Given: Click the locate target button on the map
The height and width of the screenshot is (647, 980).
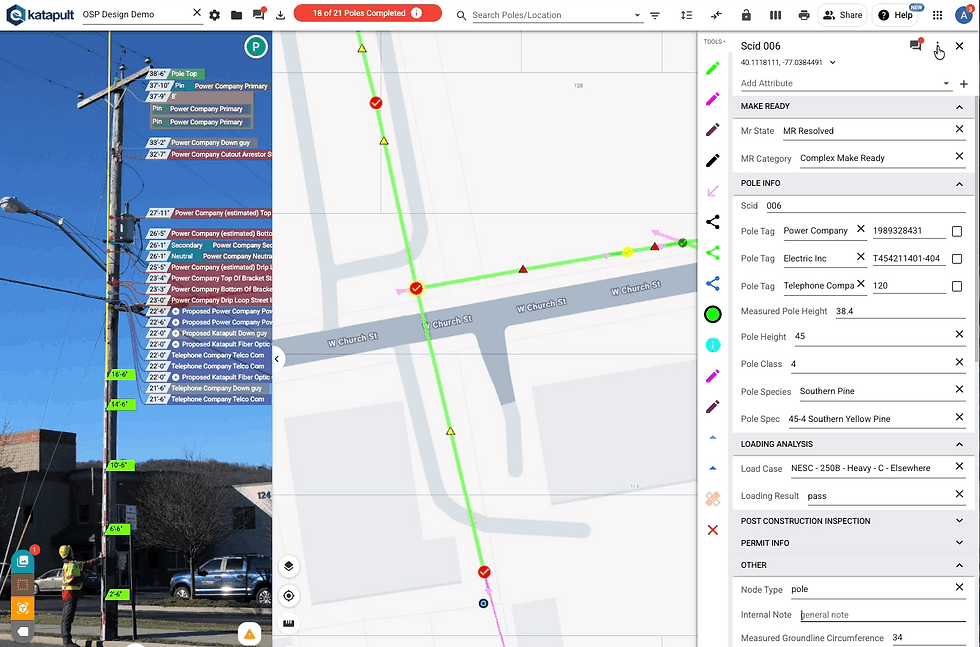Looking at the screenshot, I should coord(288,596).
